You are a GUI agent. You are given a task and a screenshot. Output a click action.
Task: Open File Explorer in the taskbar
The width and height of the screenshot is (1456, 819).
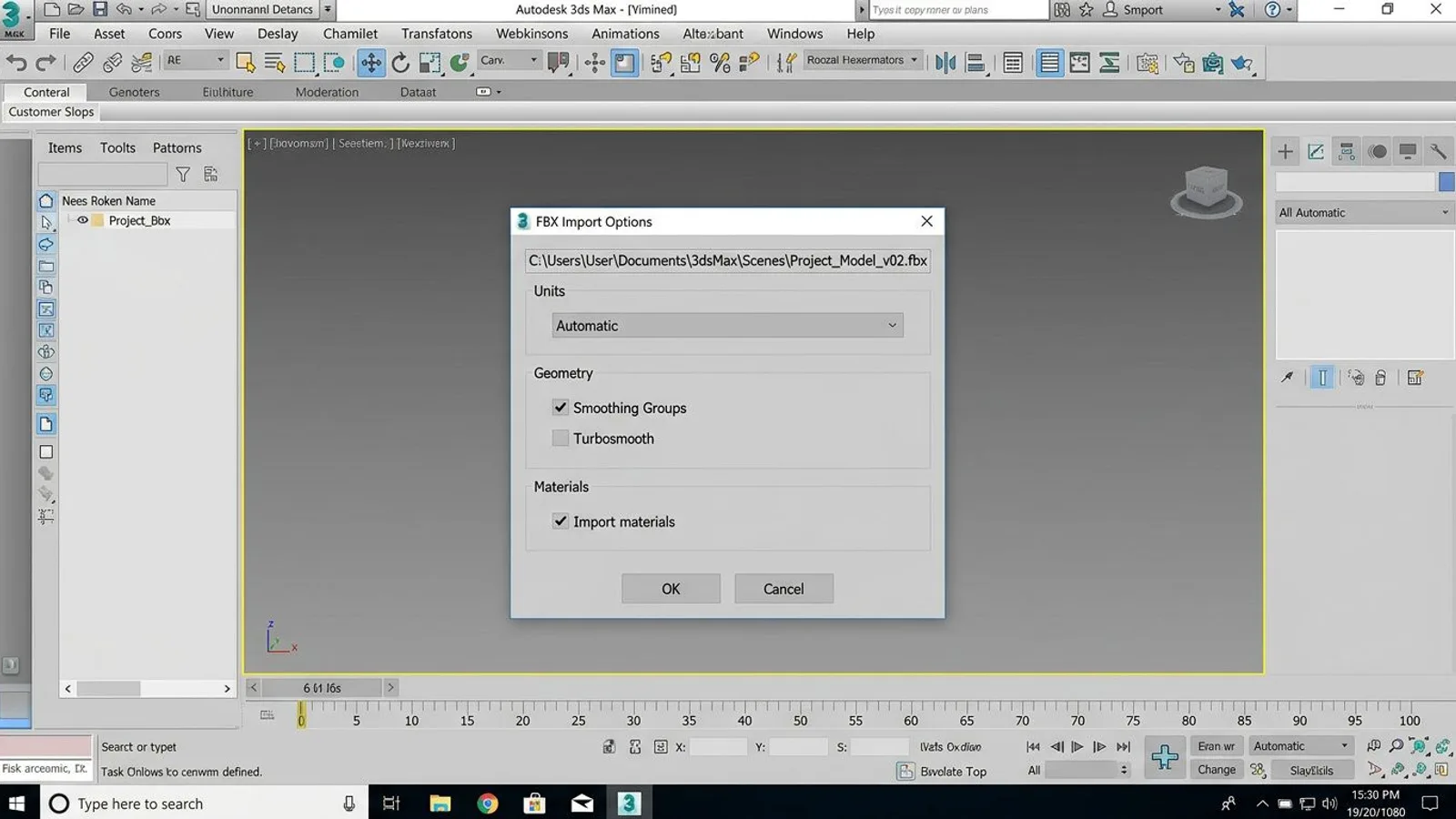click(x=440, y=804)
